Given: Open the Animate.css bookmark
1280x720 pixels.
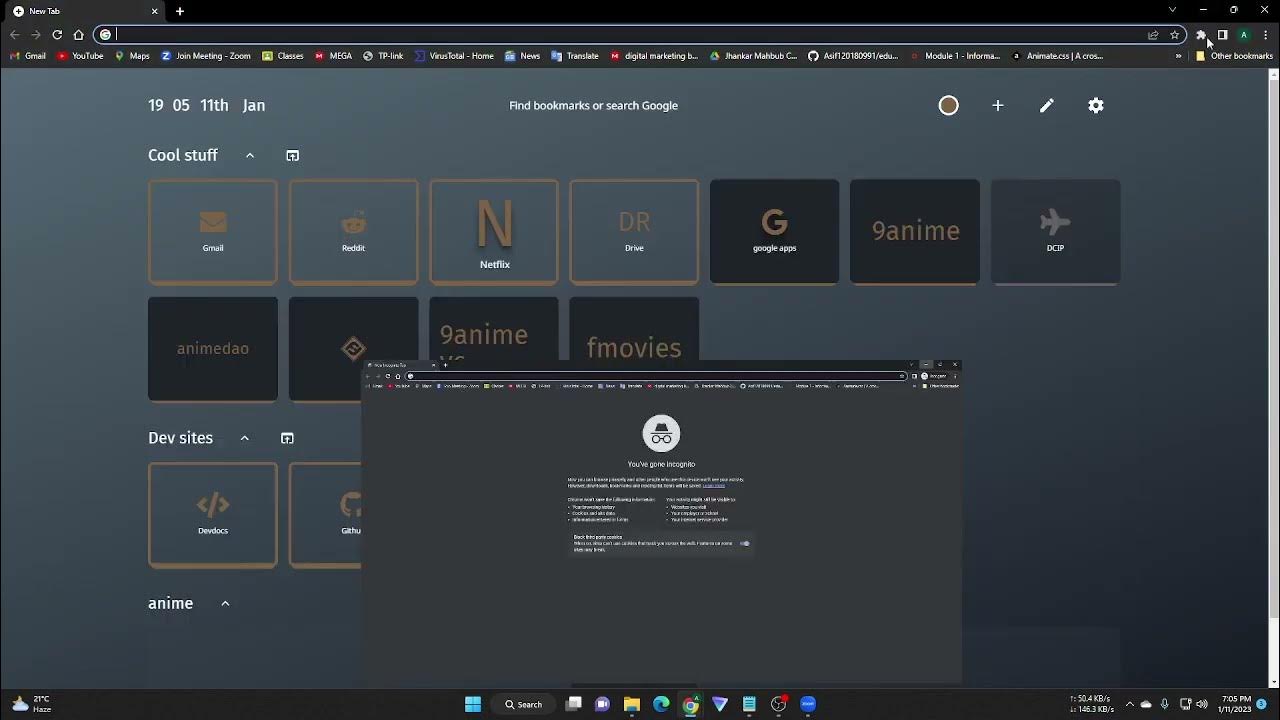Looking at the screenshot, I should coord(1058,56).
